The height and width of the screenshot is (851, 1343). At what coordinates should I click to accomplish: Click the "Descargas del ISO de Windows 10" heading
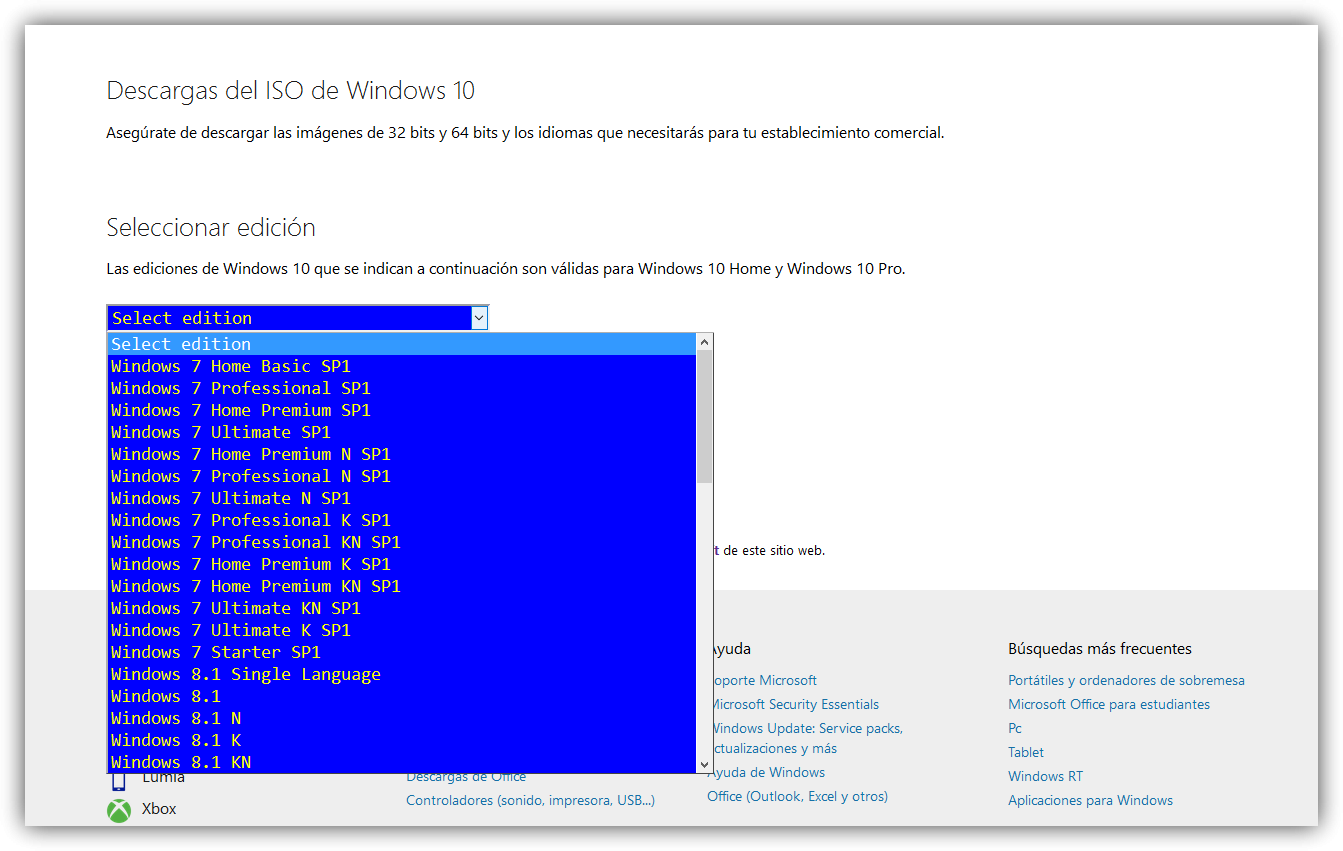(x=291, y=91)
